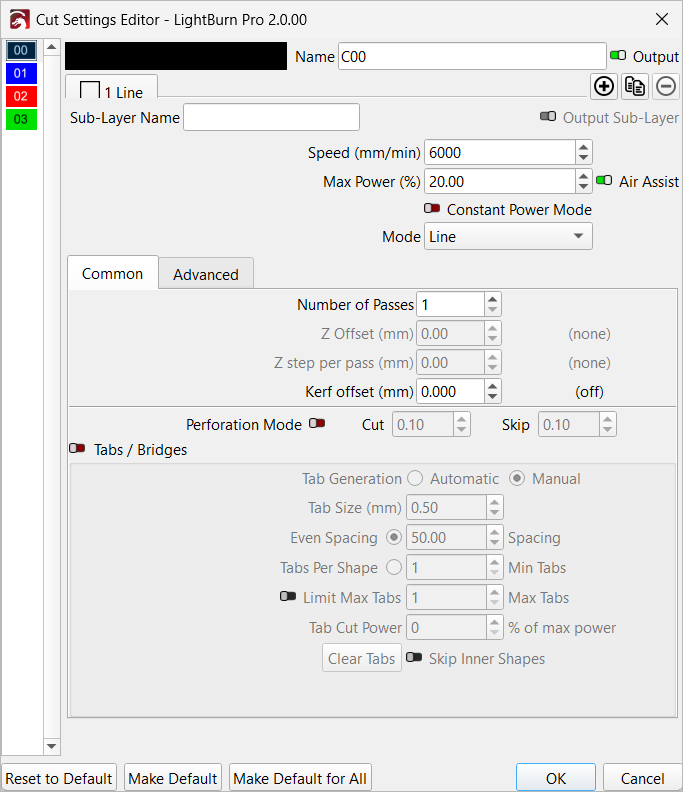Increase Speed using the up arrow
Screen dimensions: 683x792
point(584,147)
